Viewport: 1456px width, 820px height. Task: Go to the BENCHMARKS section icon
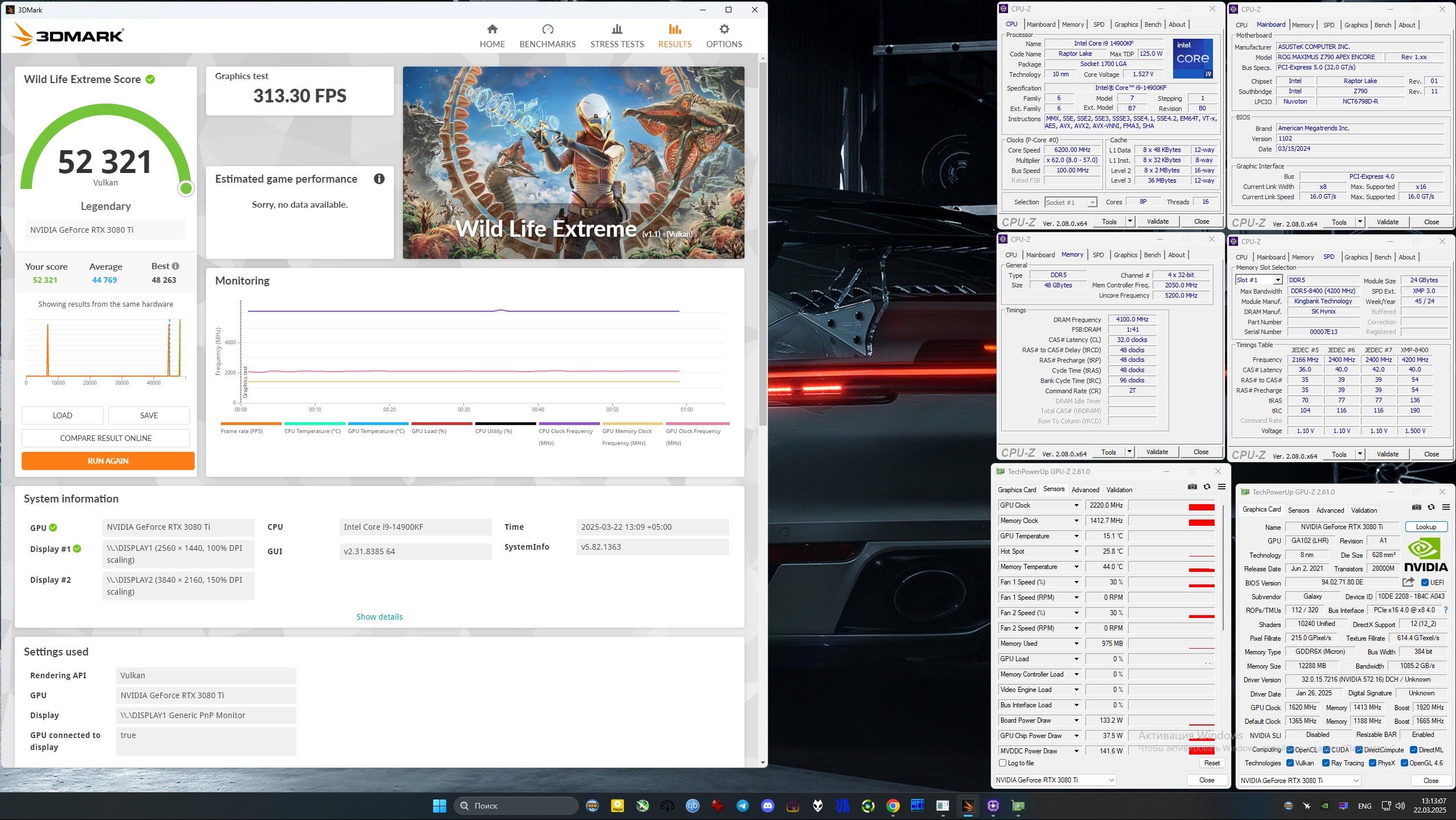tap(548, 29)
